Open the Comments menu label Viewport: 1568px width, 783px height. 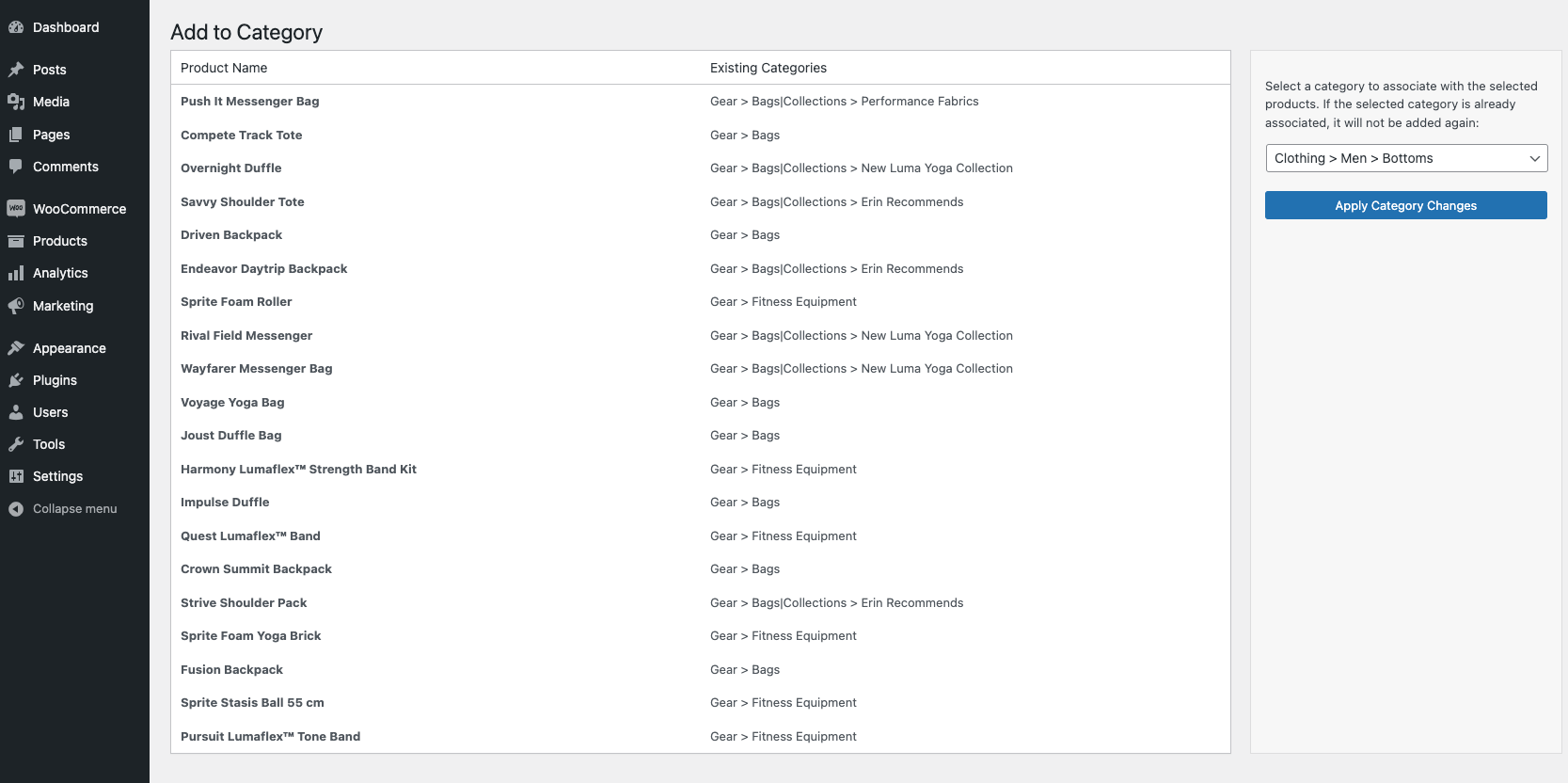(66, 167)
